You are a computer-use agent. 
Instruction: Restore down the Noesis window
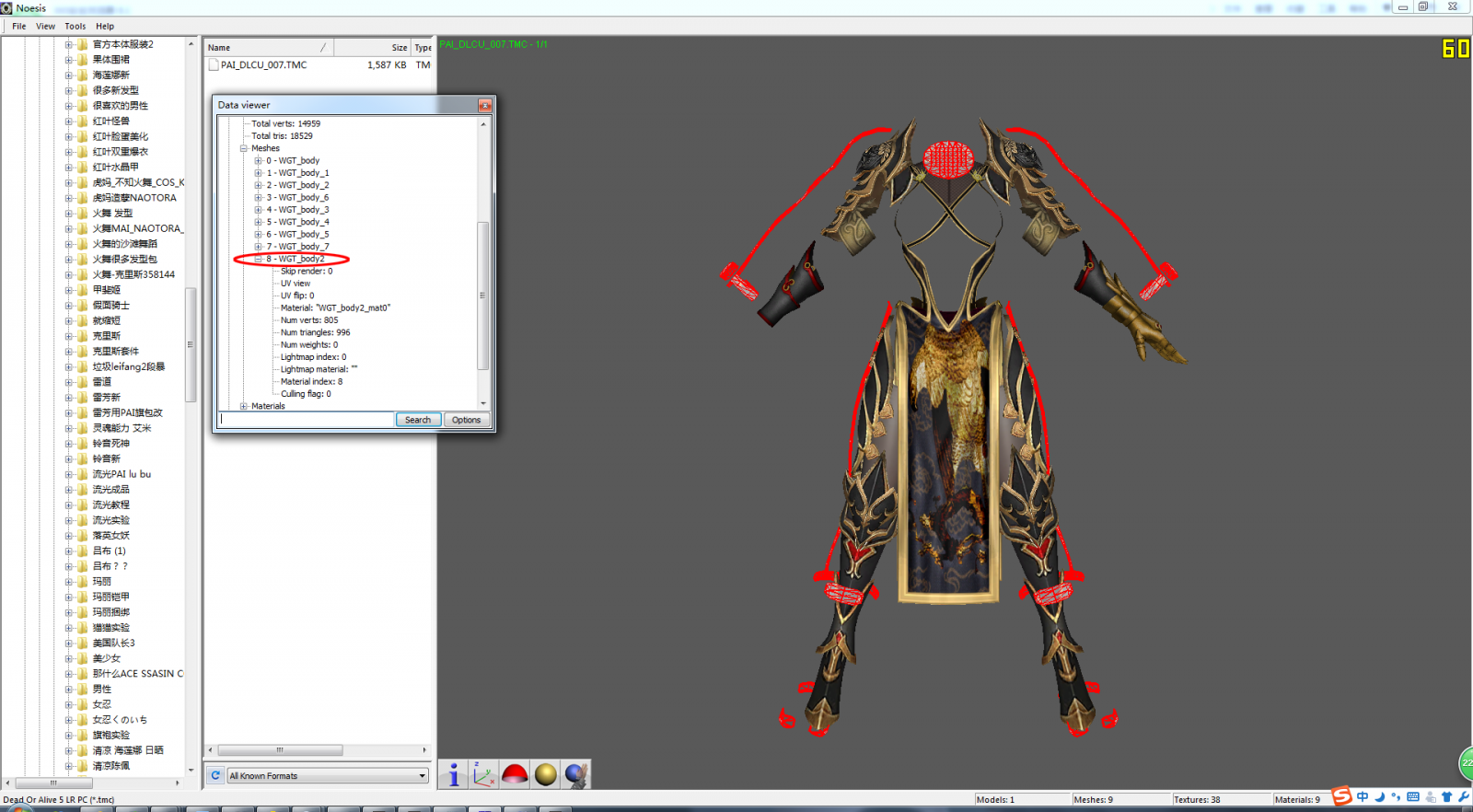(1423, 6)
